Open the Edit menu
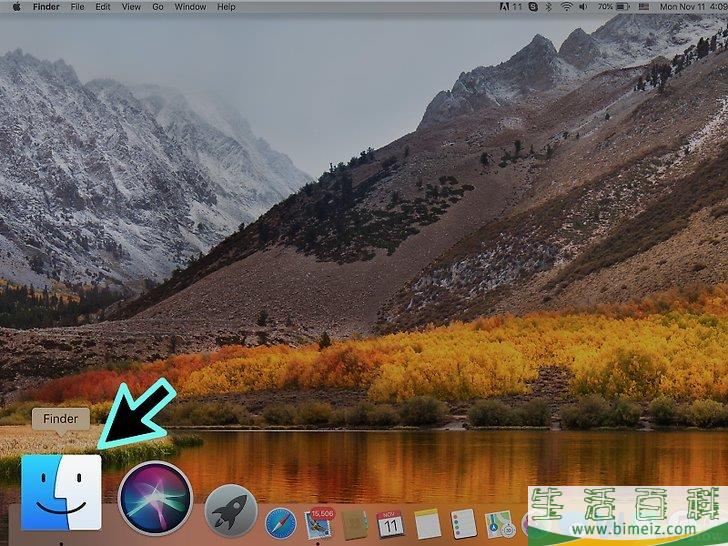The image size is (728, 546). (103, 6)
